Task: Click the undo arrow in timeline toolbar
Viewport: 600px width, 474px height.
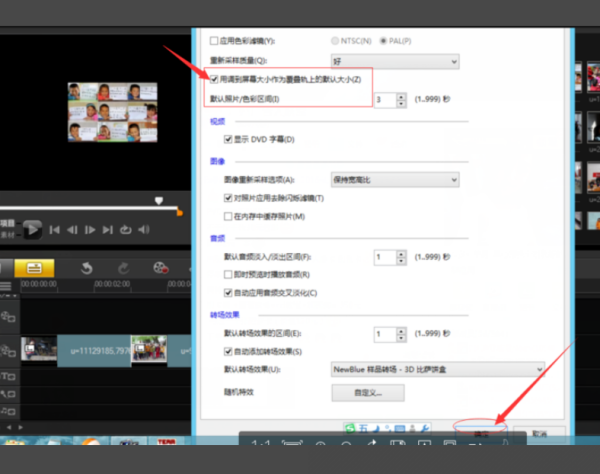Action: pos(86,268)
